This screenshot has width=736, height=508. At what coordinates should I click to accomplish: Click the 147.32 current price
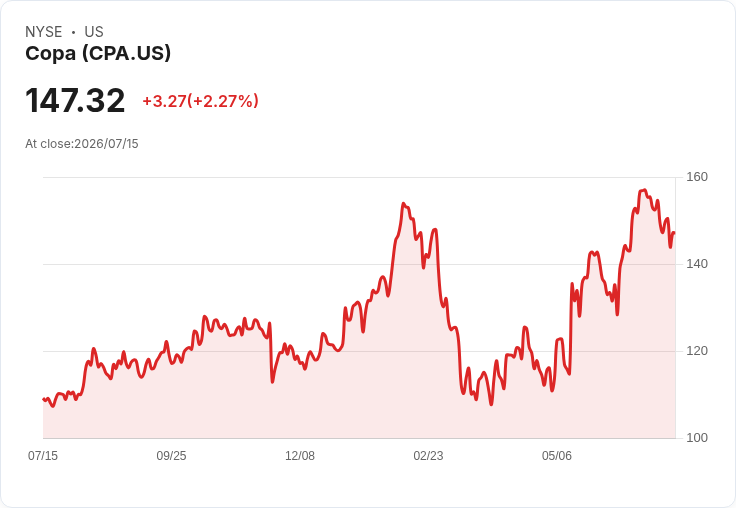(75, 100)
